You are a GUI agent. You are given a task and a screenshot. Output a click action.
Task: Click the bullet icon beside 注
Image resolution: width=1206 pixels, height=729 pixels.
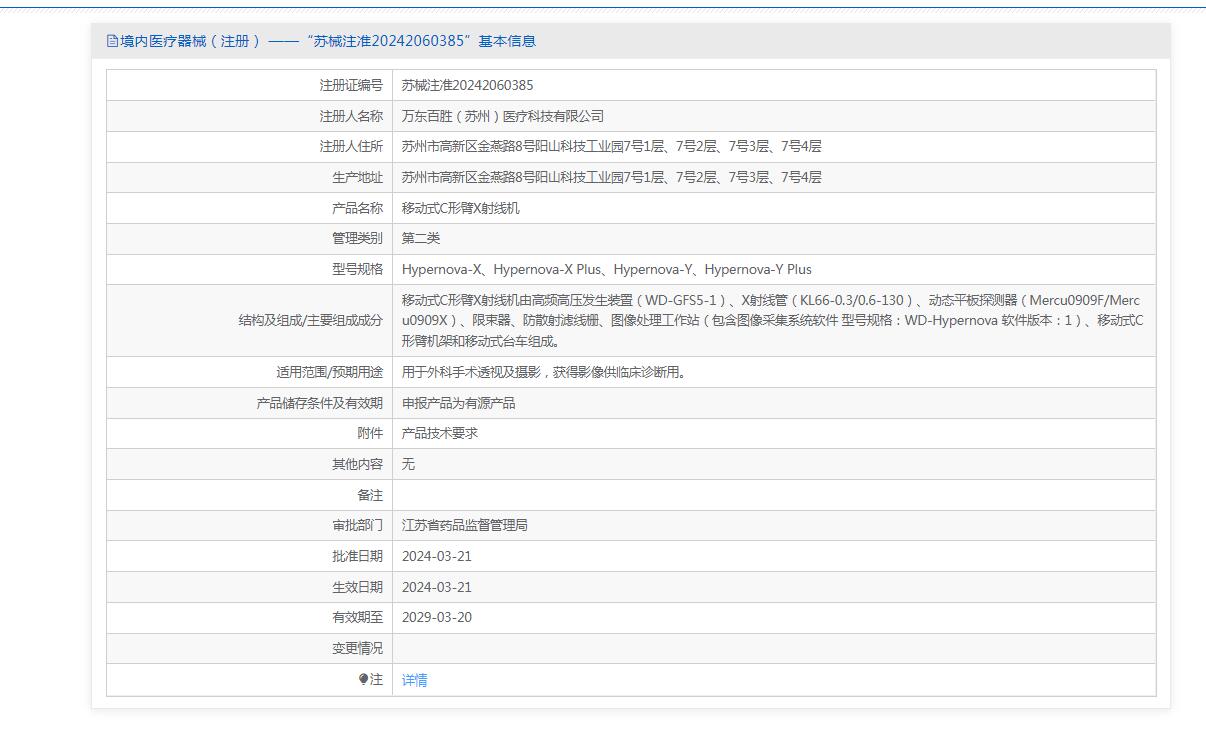[364, 680]
